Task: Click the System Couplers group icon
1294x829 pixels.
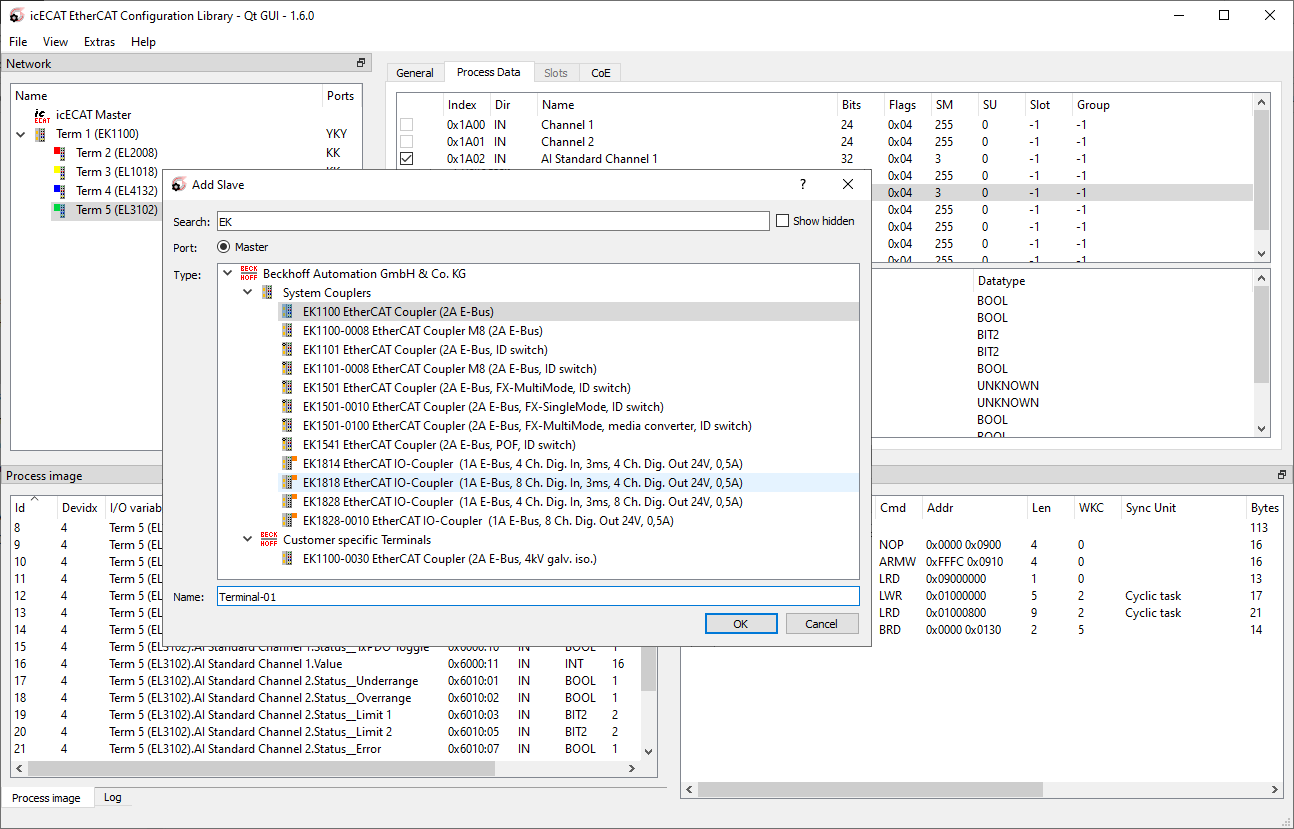Action: click(268, 293)
